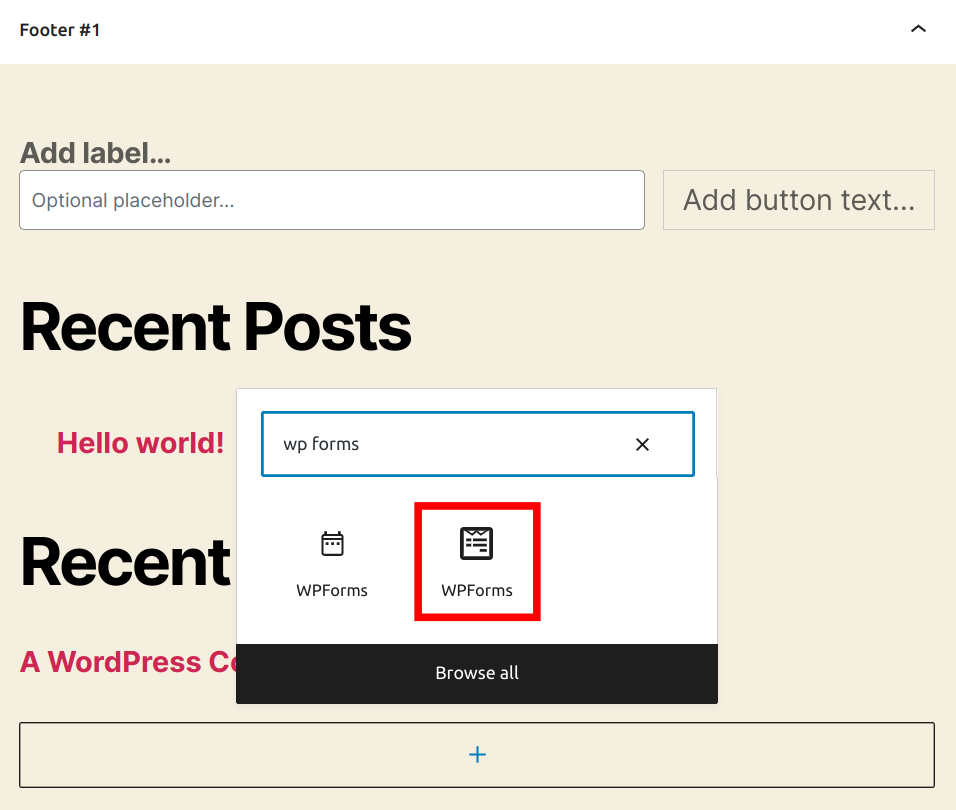Select the WPForms block with form icon
Viewport: 956px width, 810px height.
477,562
